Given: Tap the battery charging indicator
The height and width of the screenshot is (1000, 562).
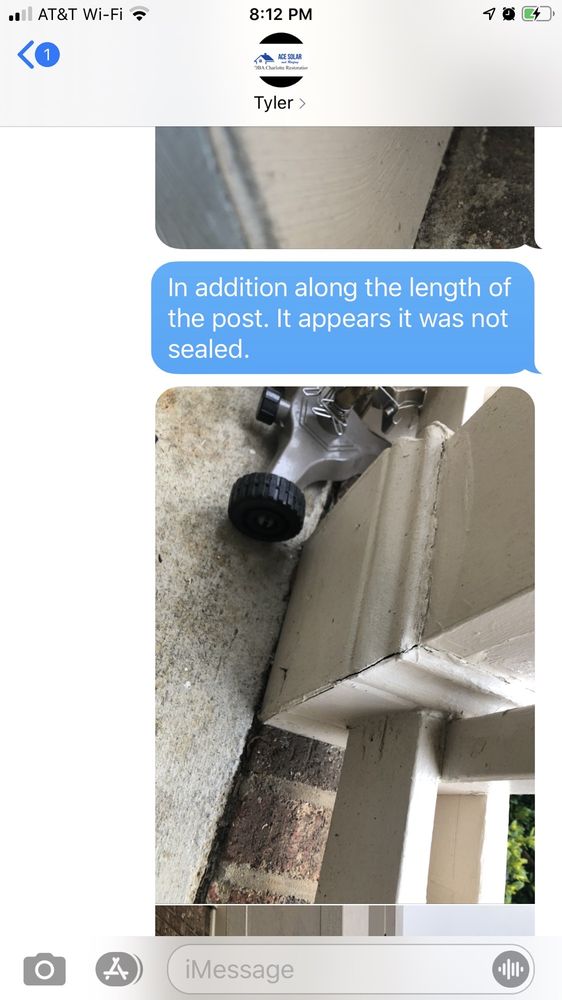Looking at the screenshot, I should tap(537, 13).
